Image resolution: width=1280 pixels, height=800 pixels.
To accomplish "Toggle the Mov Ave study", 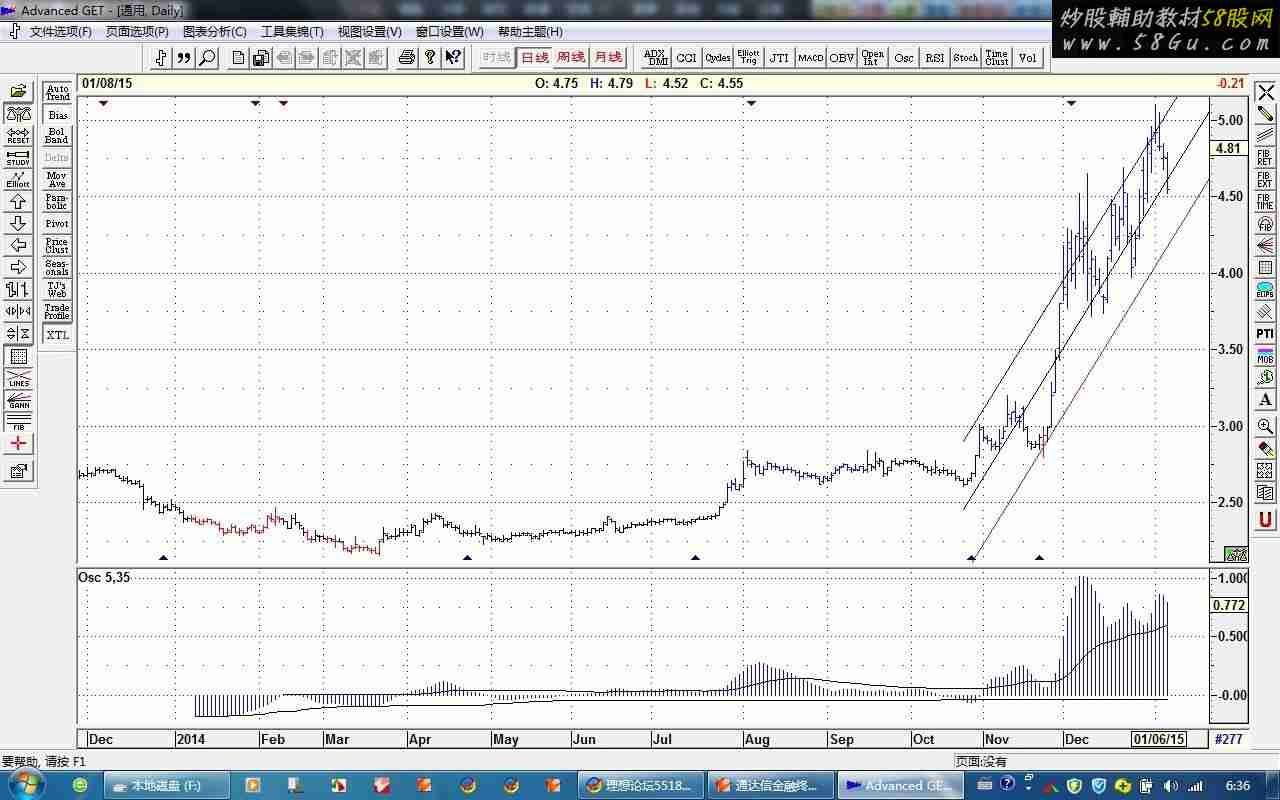I will [x=57, y=180].
